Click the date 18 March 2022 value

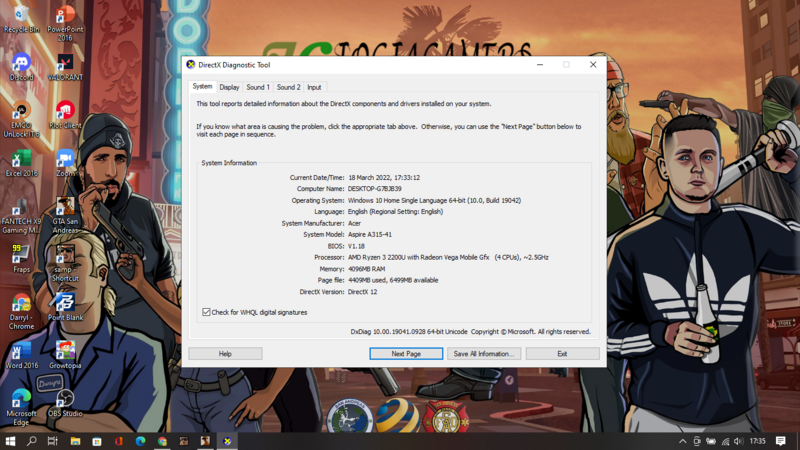point(384,178)
